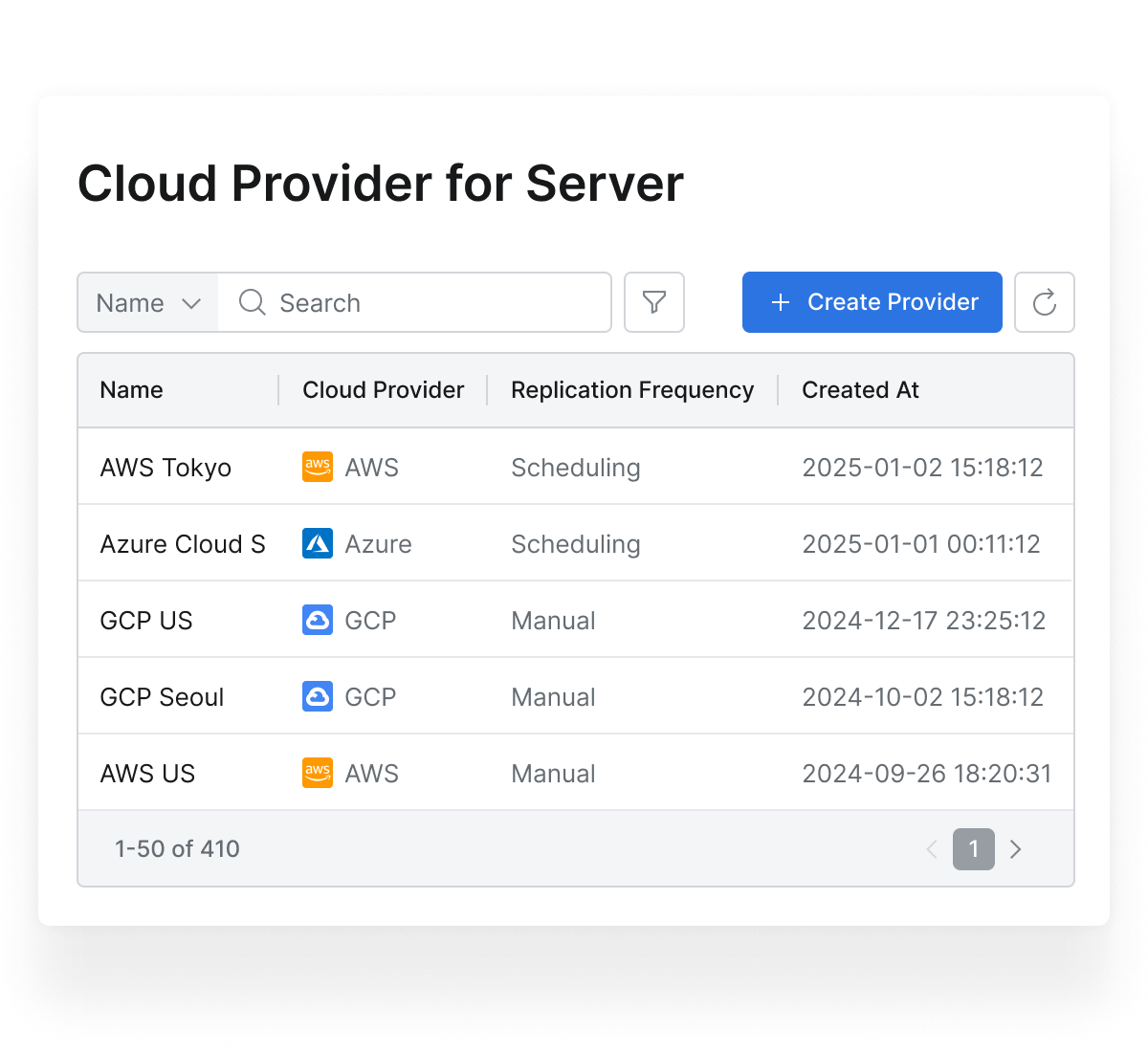Click Azure label in Azure Cloud S row
Image resolution: width=1148 pixels, height=1052 pixels.
click(x=378, y=544)
